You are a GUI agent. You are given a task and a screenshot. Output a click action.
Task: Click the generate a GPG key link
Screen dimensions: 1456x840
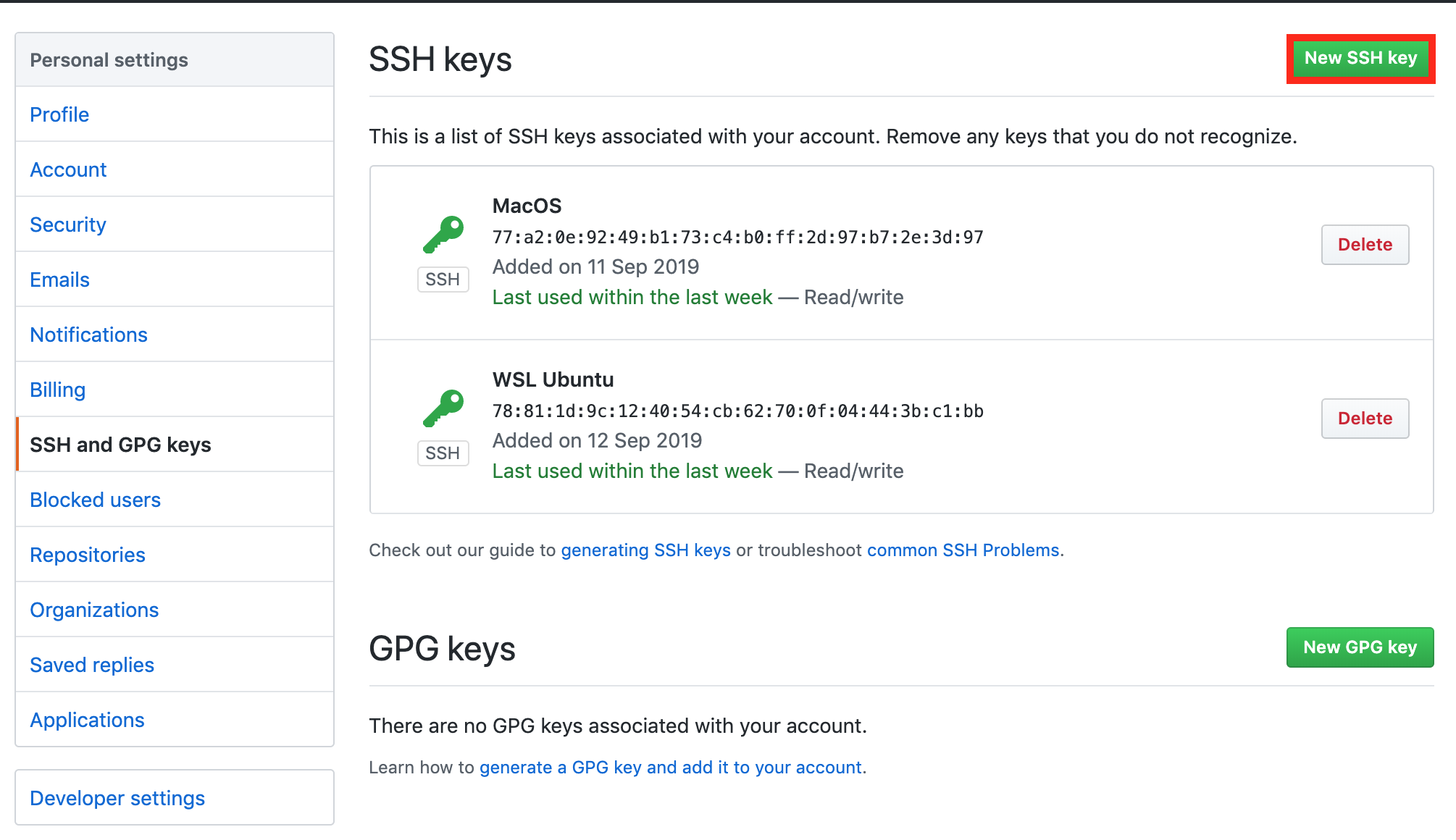coord(671,767)
